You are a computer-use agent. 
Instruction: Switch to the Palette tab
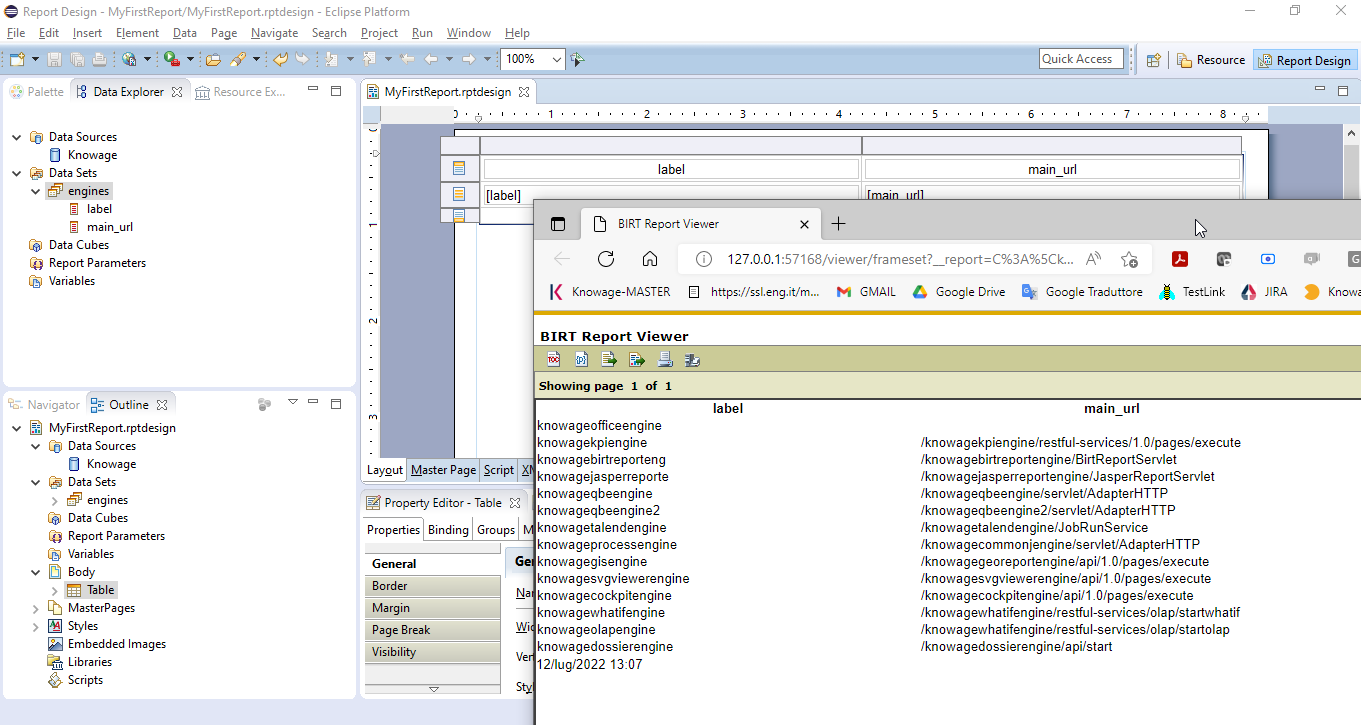click(37, 92)
